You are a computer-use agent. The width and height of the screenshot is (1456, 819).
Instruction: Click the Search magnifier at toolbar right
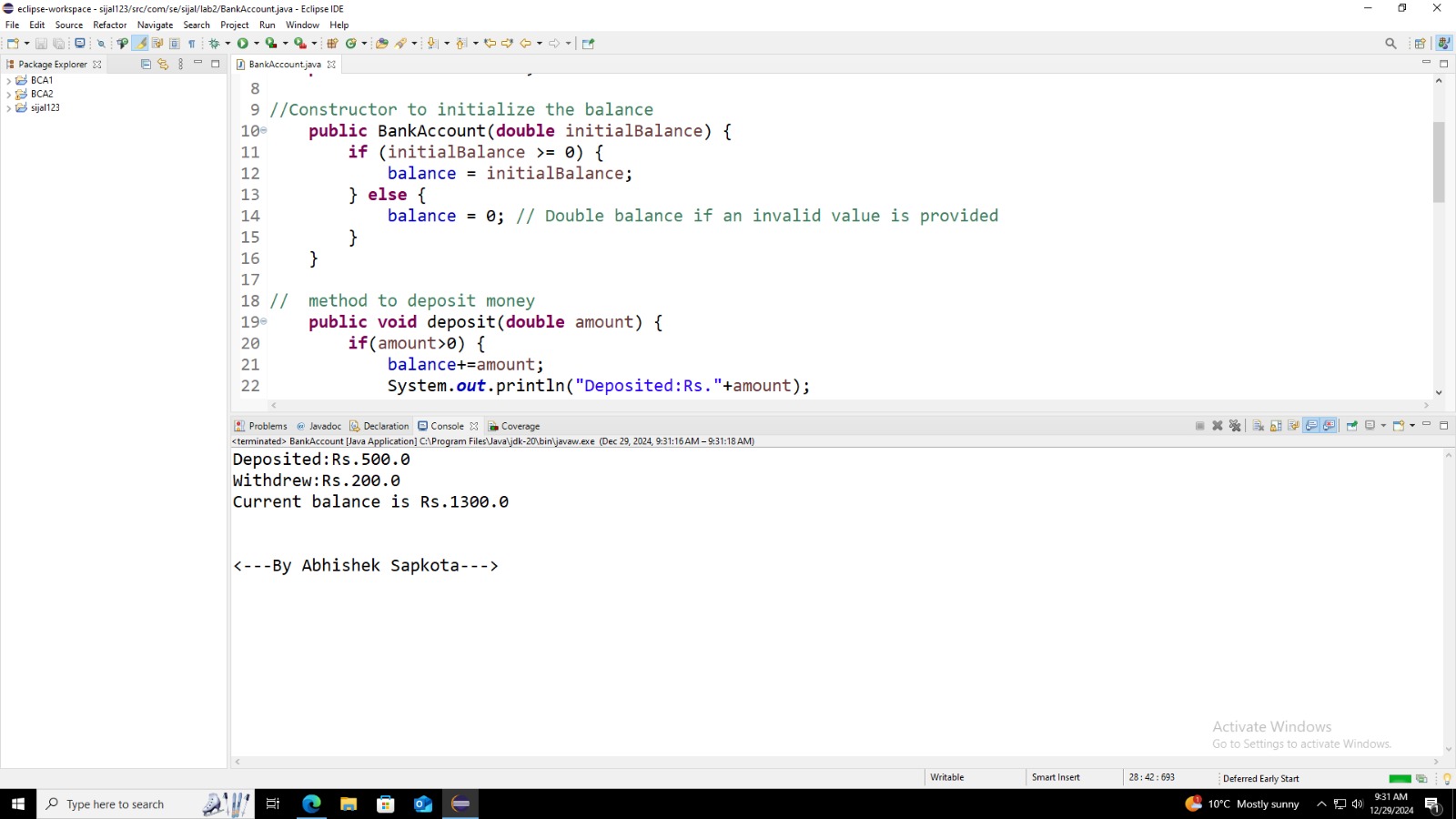point(1390,43)
